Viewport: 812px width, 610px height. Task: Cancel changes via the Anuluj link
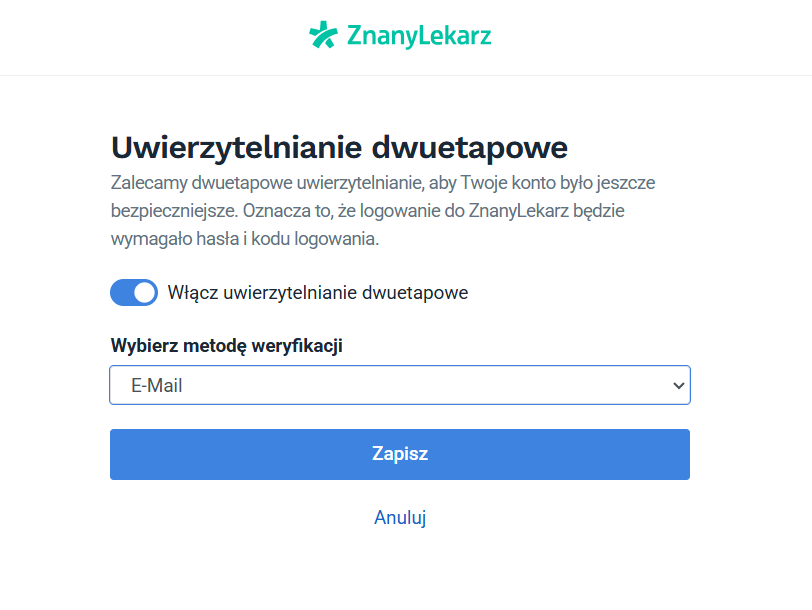pos(400,517)
